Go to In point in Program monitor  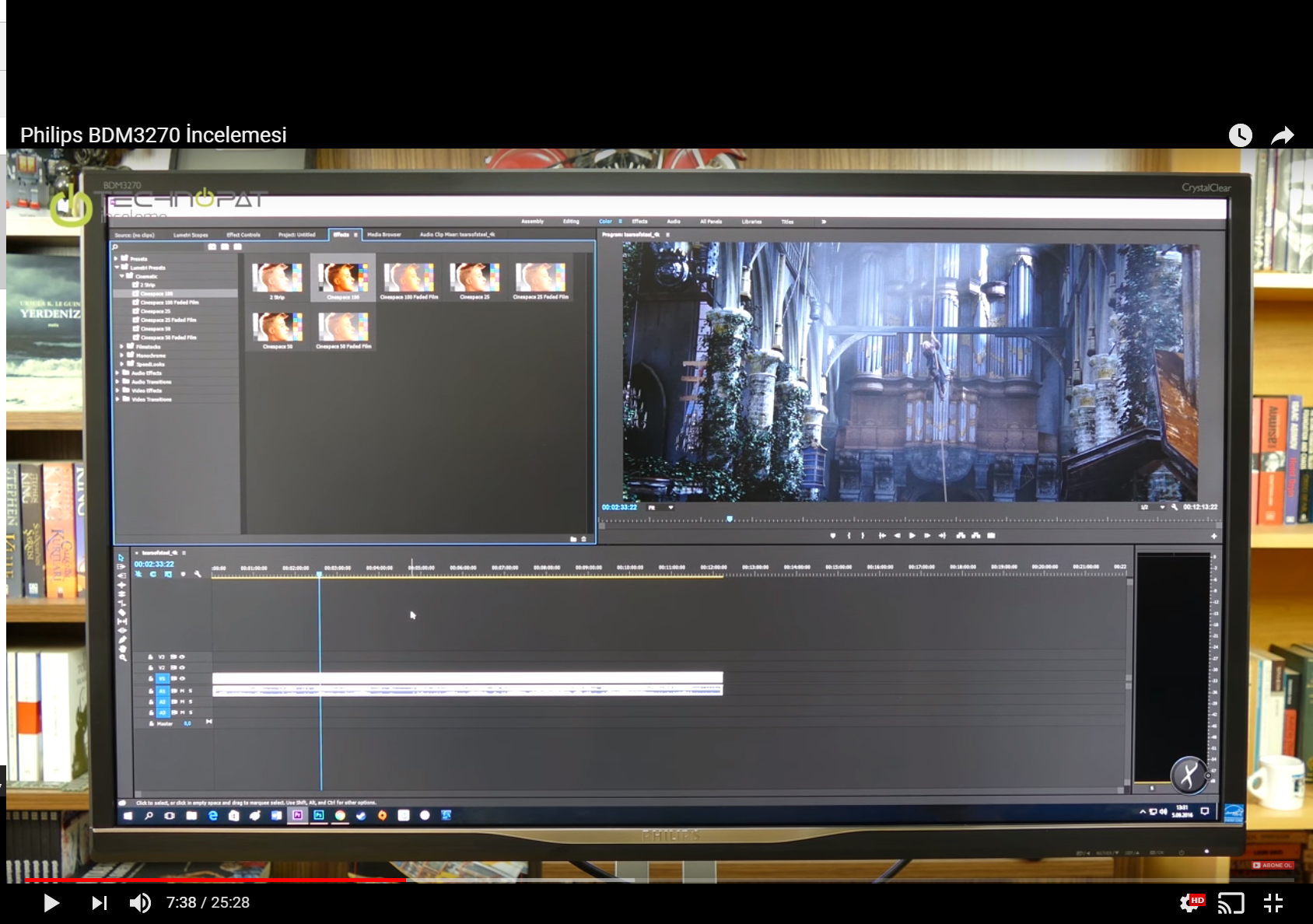(882, 536)
